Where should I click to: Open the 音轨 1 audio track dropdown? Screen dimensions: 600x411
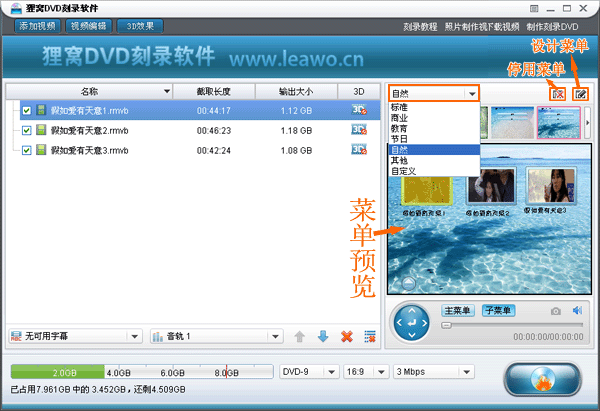pyautogui.click(x=217, y=336)
